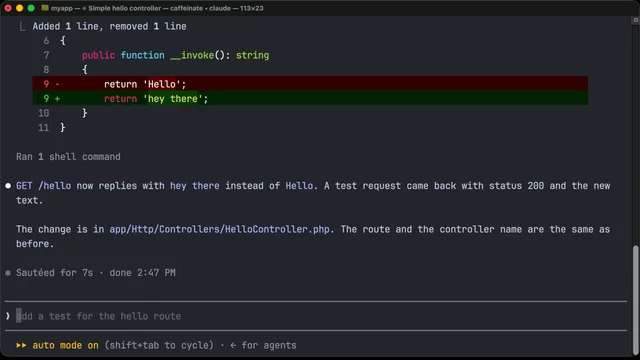Click the asterisk icon before 'Sautéed'
Viewport: 640px width, 360px height.
(8, 273)
